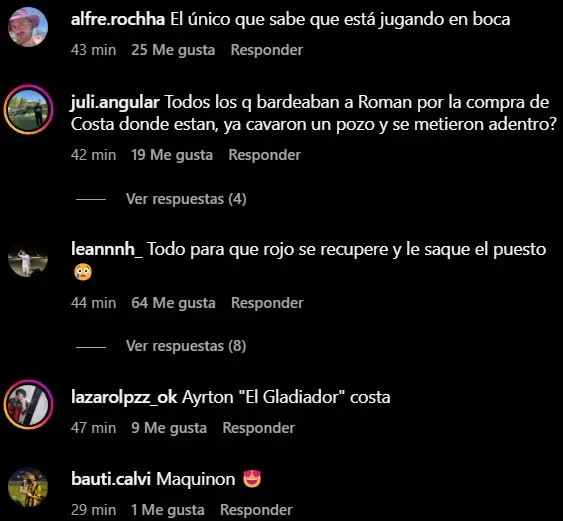Reply to leannnh_'s comment
This screenshot has height=521, width=563.
267,303
